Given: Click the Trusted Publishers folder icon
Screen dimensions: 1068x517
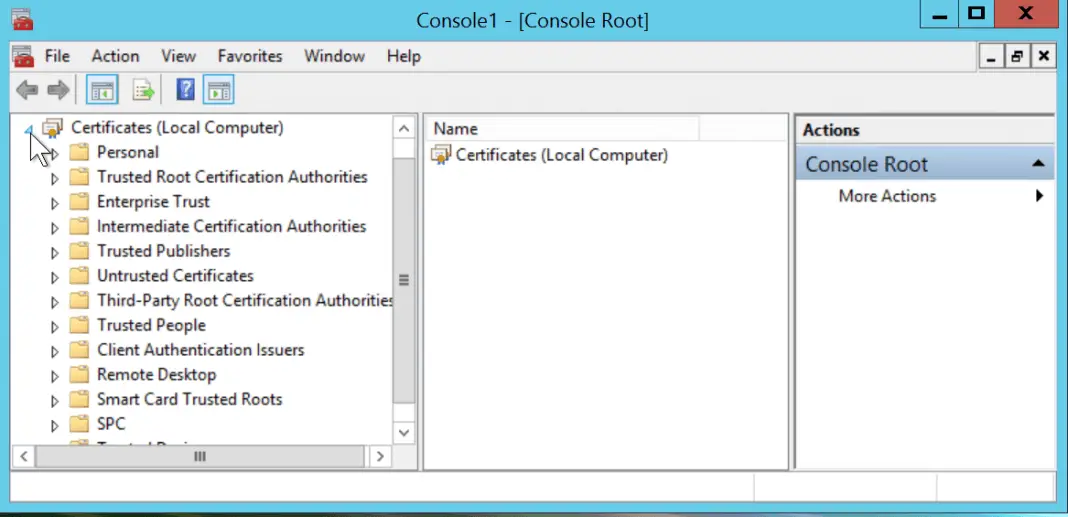Looking at the screenshot, I should pos(80,251).
